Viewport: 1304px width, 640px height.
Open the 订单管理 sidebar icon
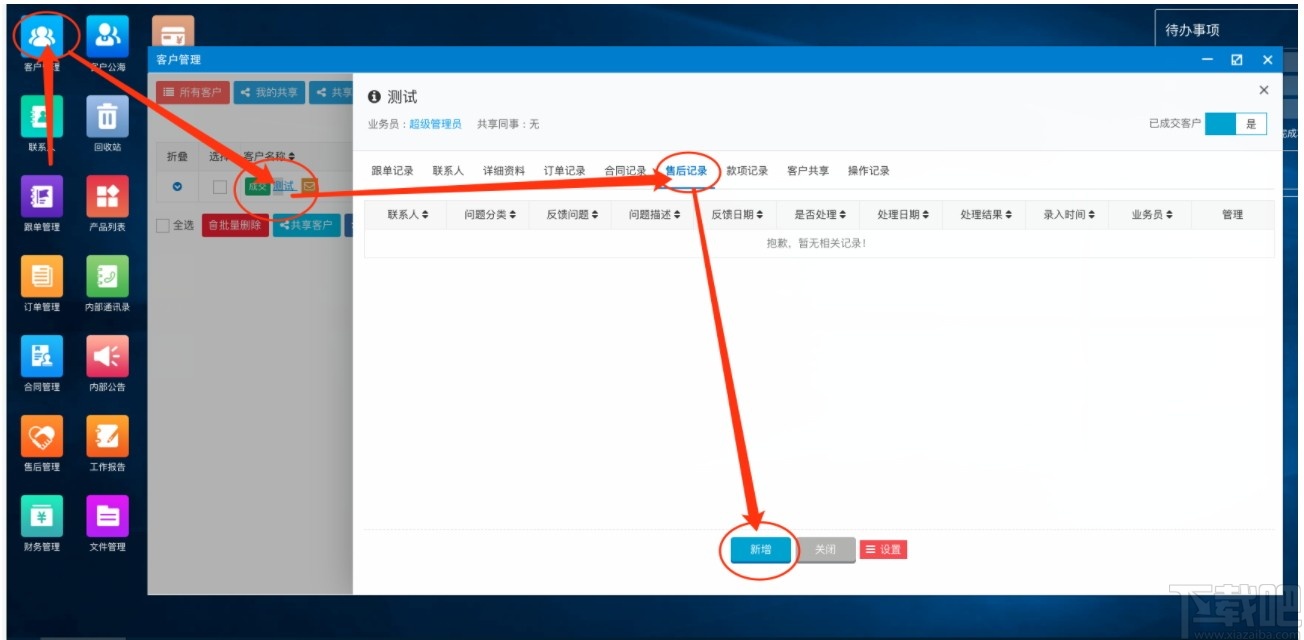point(41,278)
